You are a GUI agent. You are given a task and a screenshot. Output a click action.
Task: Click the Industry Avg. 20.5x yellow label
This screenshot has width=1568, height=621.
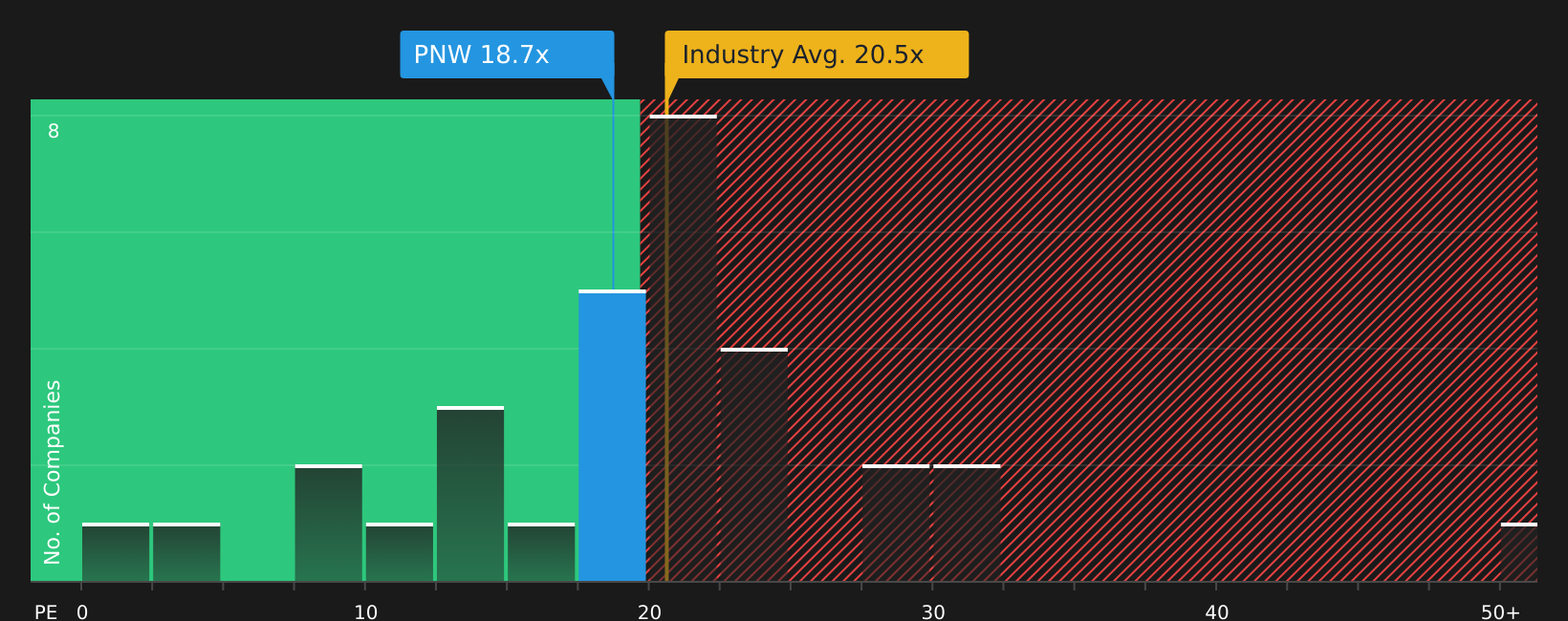click(x=817, y=54)
